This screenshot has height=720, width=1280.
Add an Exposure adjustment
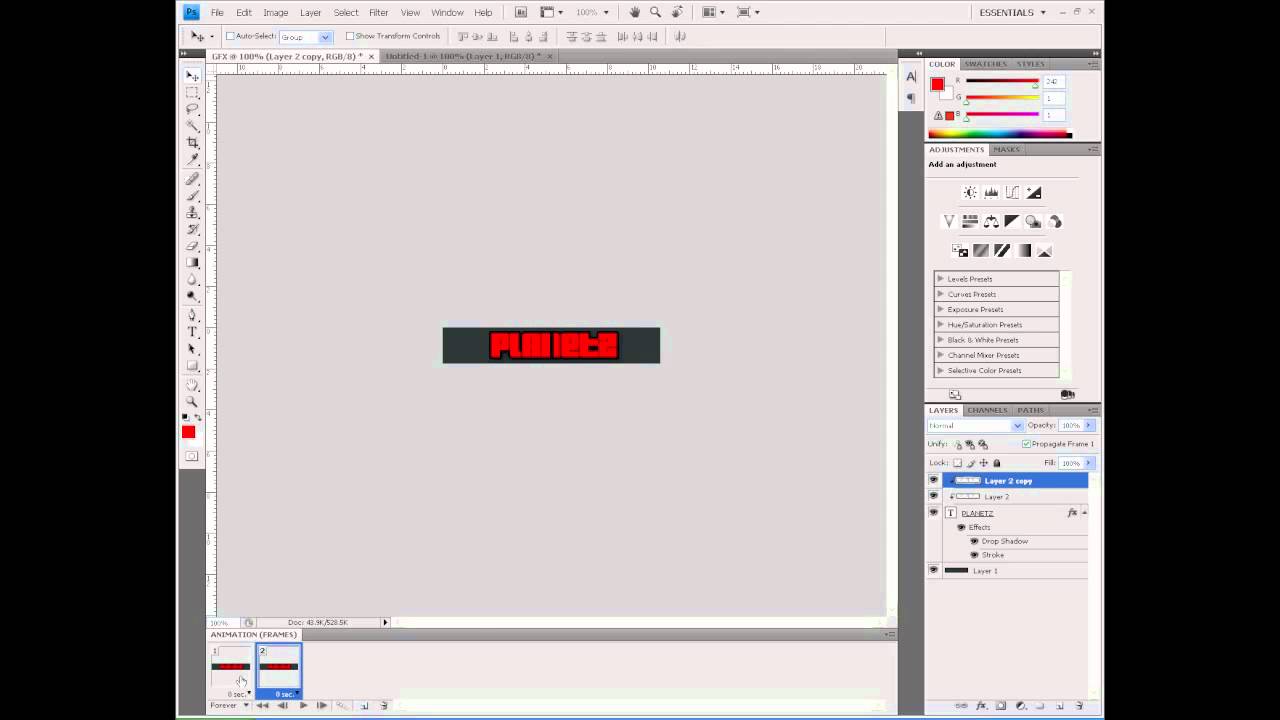click(x=1034, y=193)
